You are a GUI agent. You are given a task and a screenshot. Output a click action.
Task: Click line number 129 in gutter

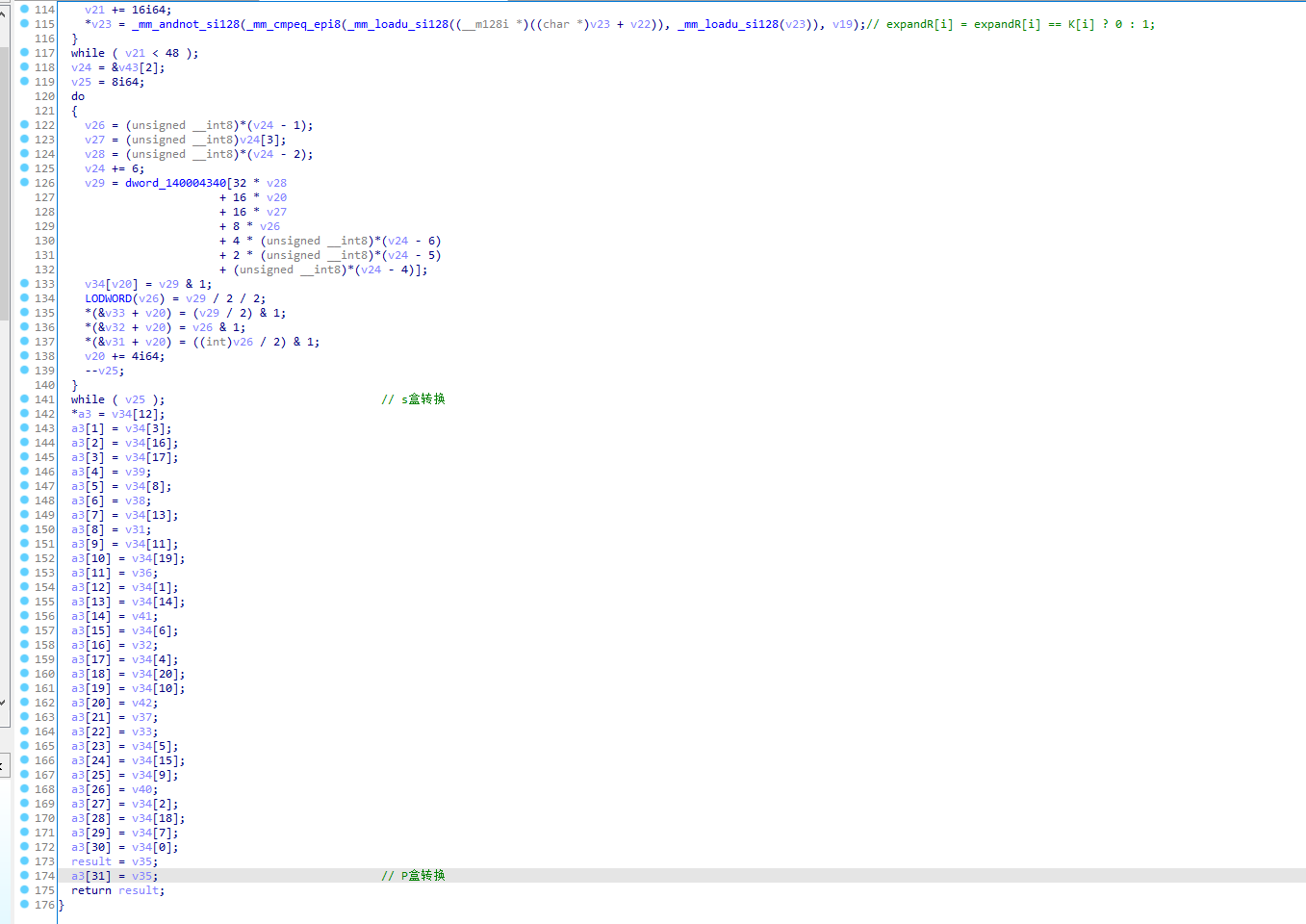point(45,226)
